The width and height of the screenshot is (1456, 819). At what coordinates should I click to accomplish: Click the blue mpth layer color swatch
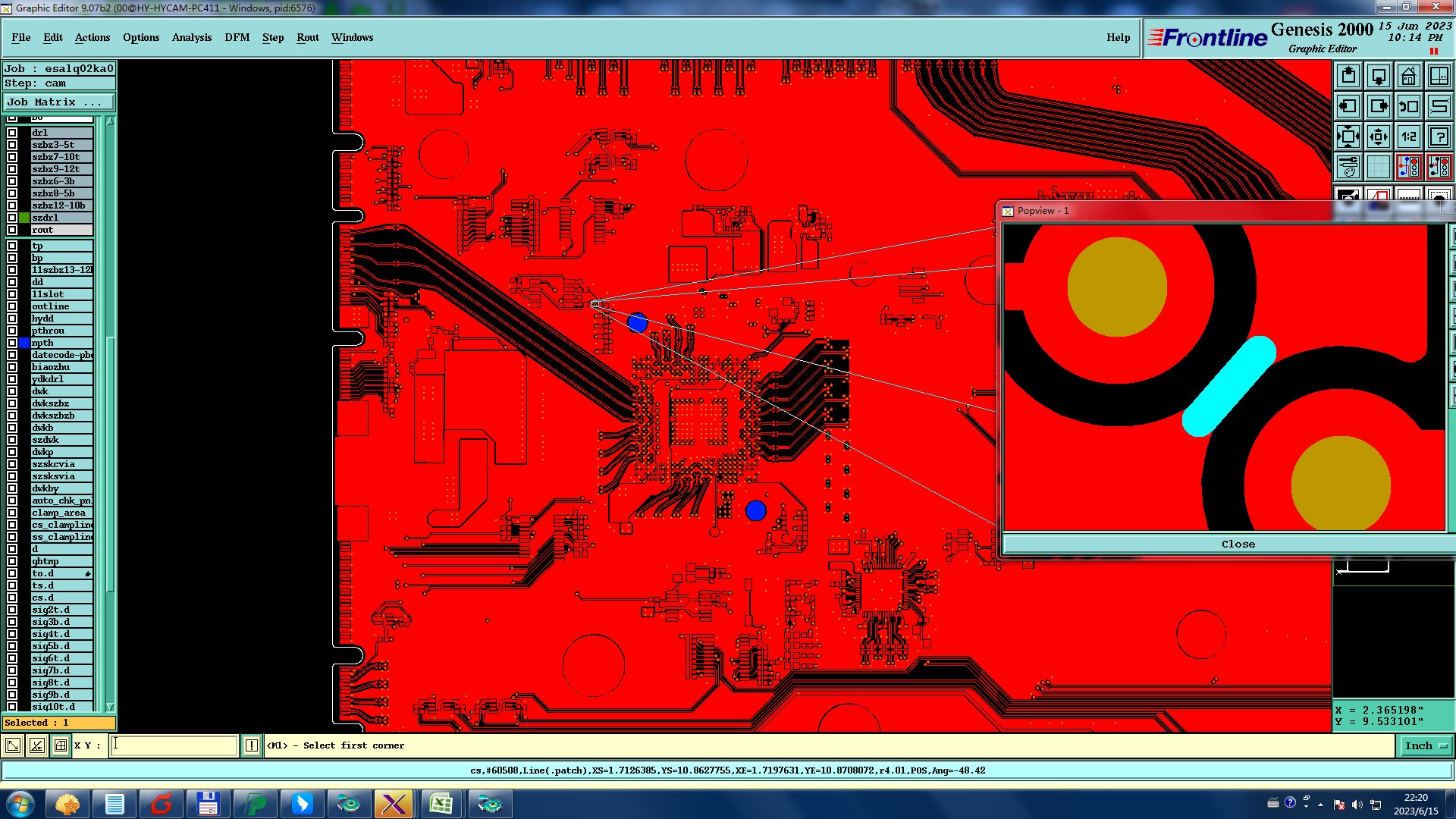[x=24, y=343]
